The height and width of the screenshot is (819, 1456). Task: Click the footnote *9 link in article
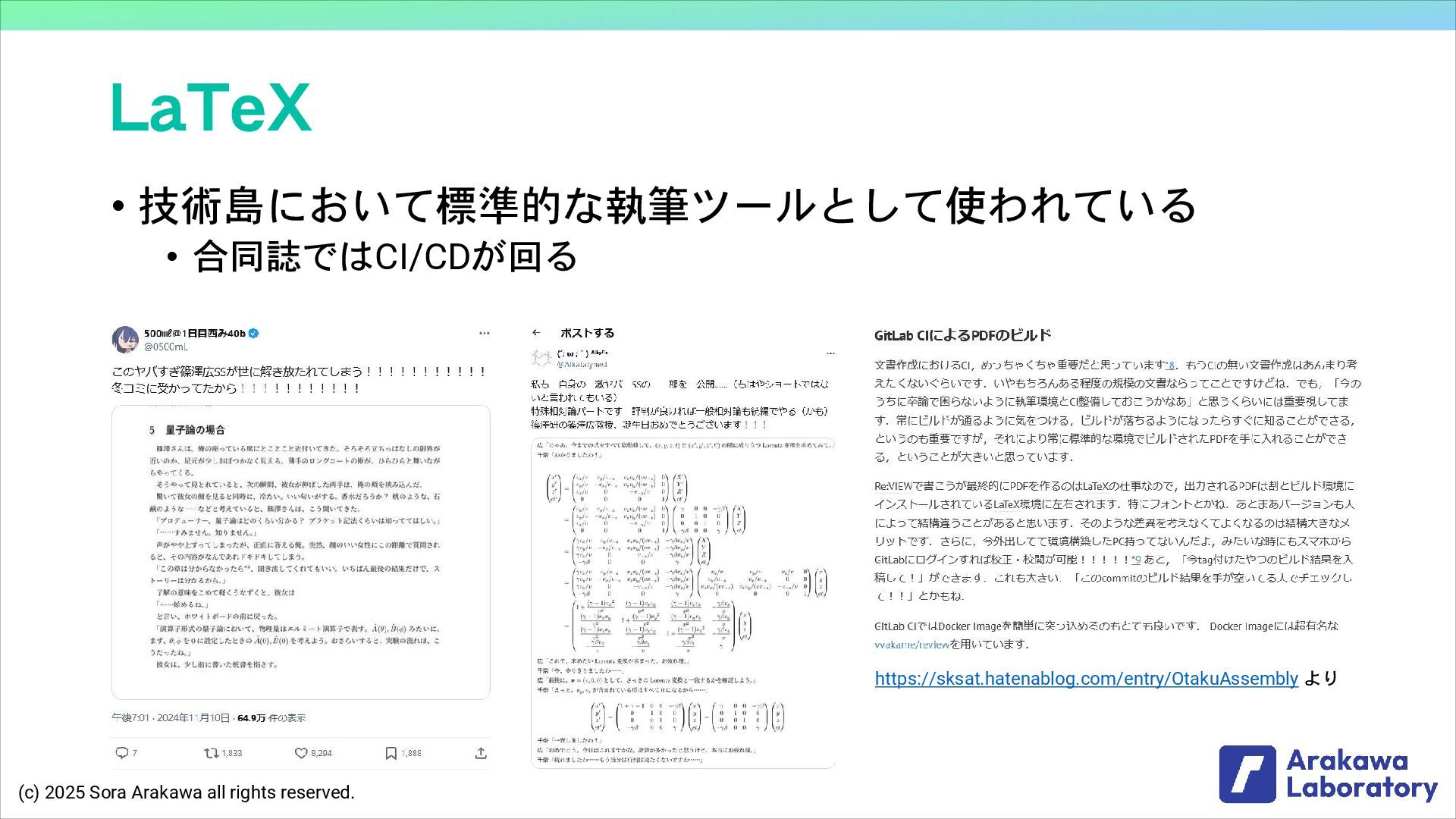pos(1136,560)
